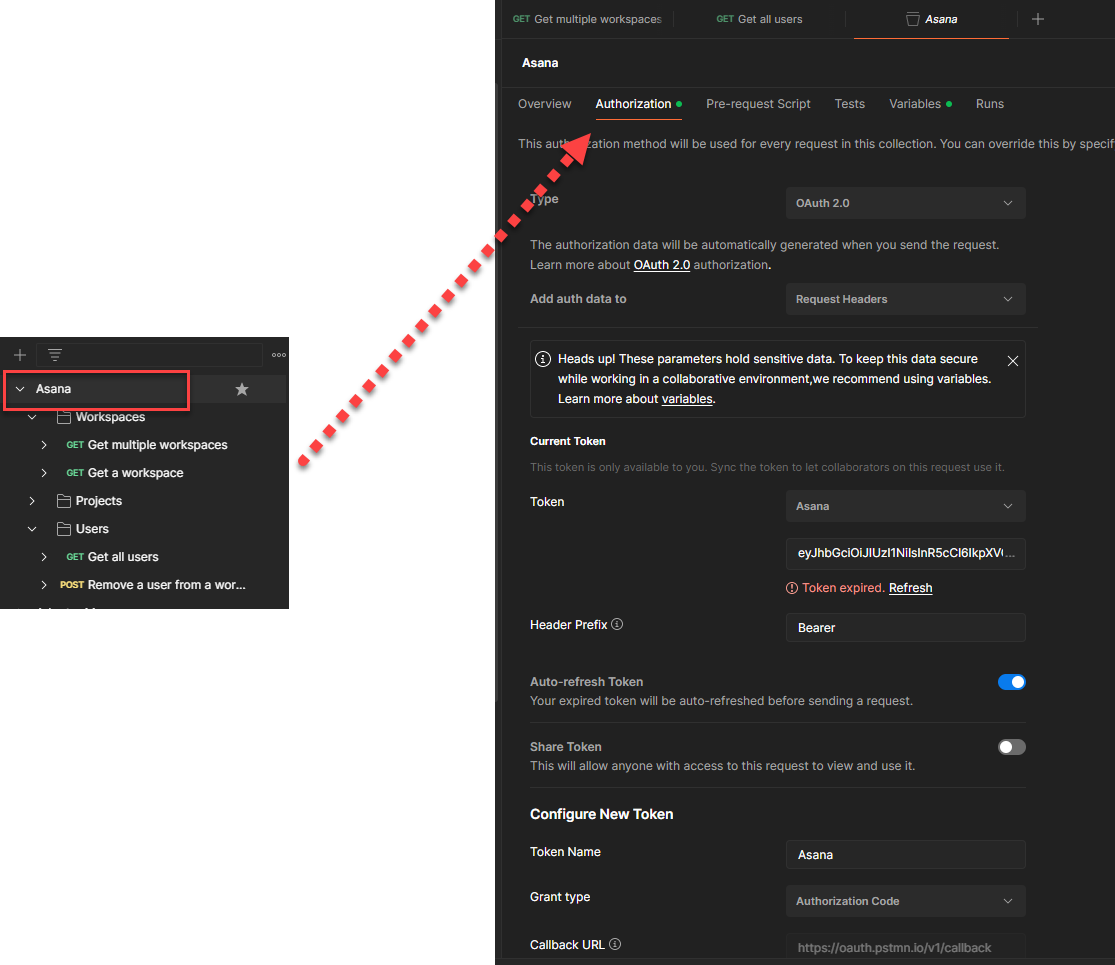Image resolution: width=1115 pixels, height=965 pixels.
Task: Switch to Get multiple workspaces top tab
Action: pyautogui.click(x=587, y=19)
